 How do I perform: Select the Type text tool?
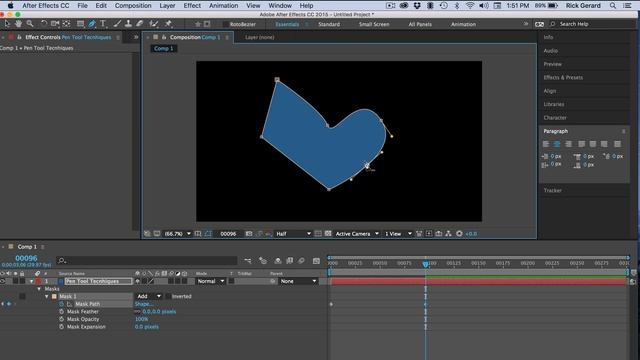coord(103,24)
